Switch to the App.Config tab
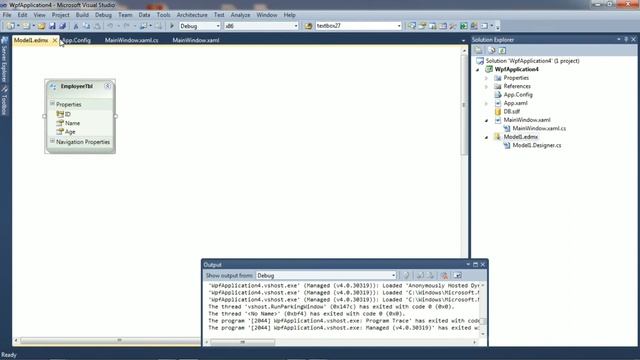 pyautogui.click(x=77, y=40)
